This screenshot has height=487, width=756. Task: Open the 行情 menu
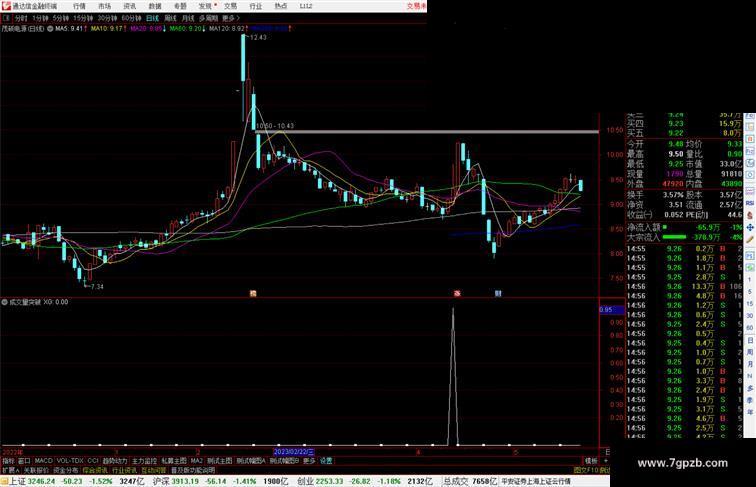tap(79, 6)
